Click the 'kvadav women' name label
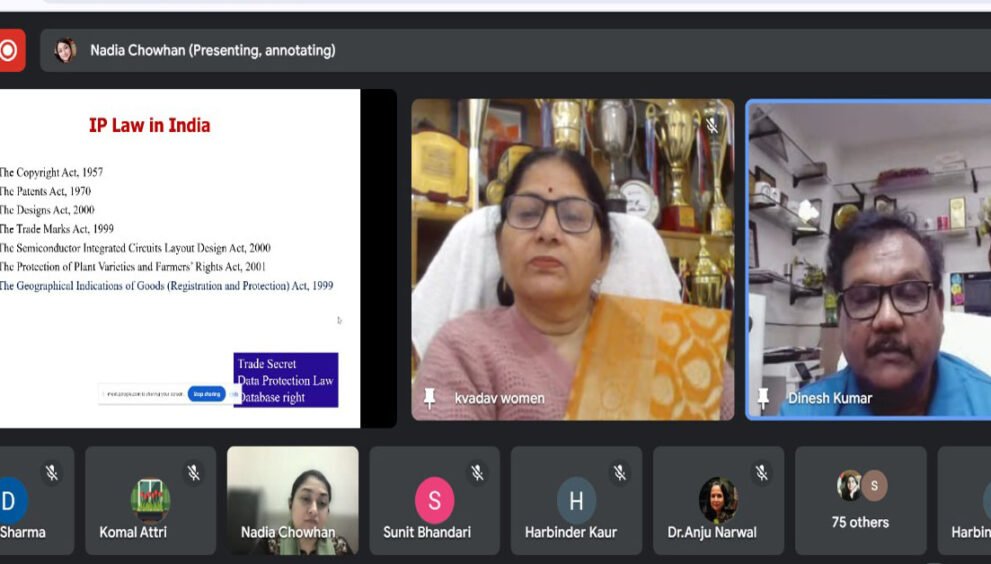The width and height of the screenshot is (991, 564). click(499, 398)
